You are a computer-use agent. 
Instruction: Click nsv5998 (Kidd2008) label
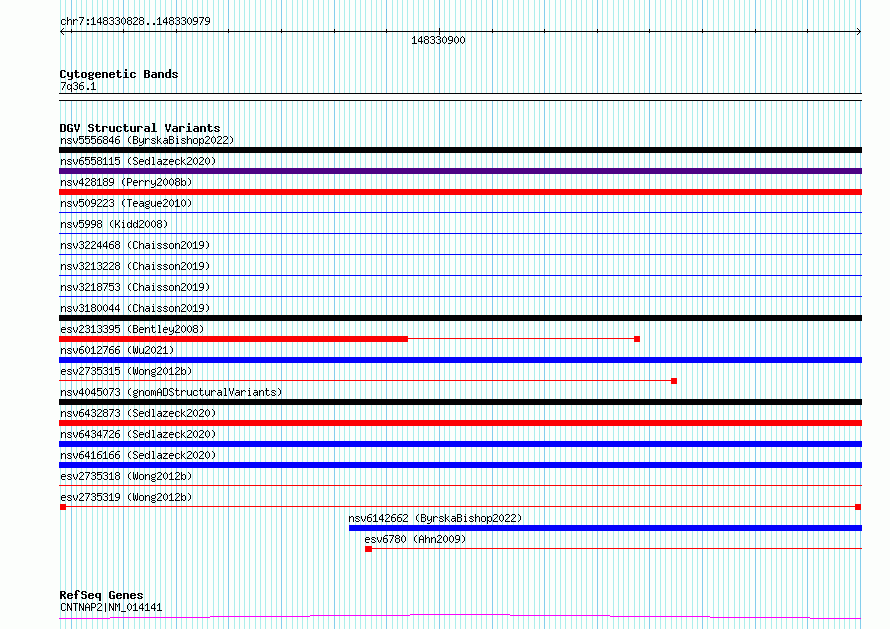(114, 224)
